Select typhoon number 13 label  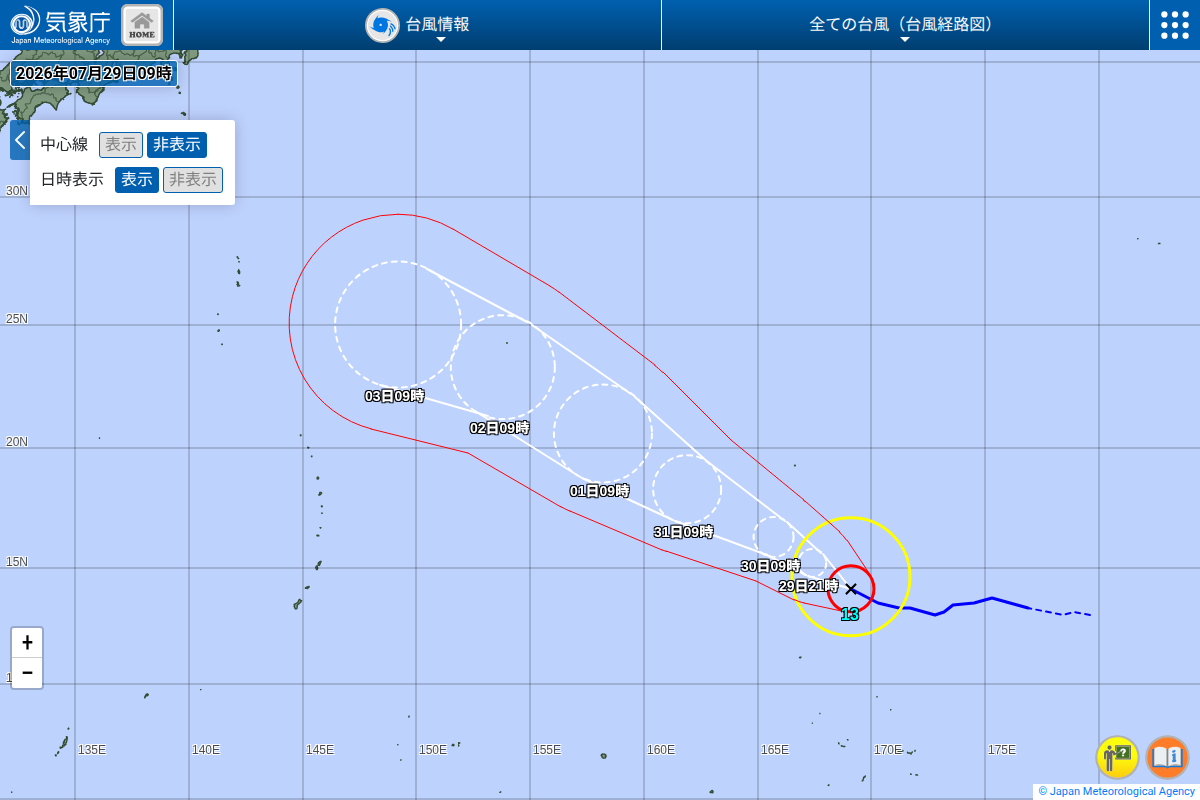pyautogui.click(x=849, y=614)
